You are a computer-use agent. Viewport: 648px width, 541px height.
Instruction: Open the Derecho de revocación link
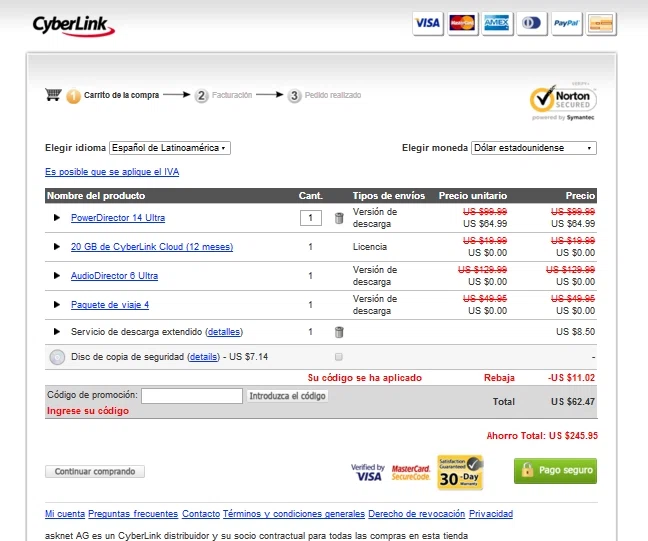417,514
